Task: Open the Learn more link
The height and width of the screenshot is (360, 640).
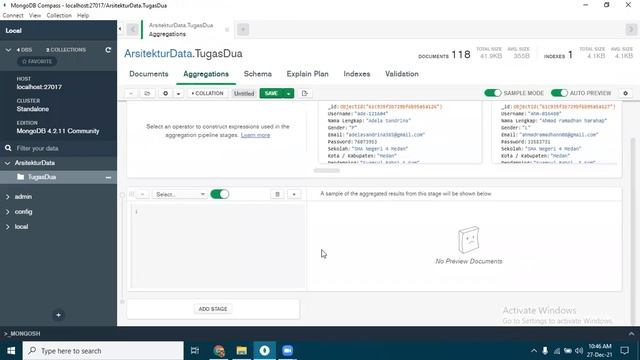Action: [255, 135]
